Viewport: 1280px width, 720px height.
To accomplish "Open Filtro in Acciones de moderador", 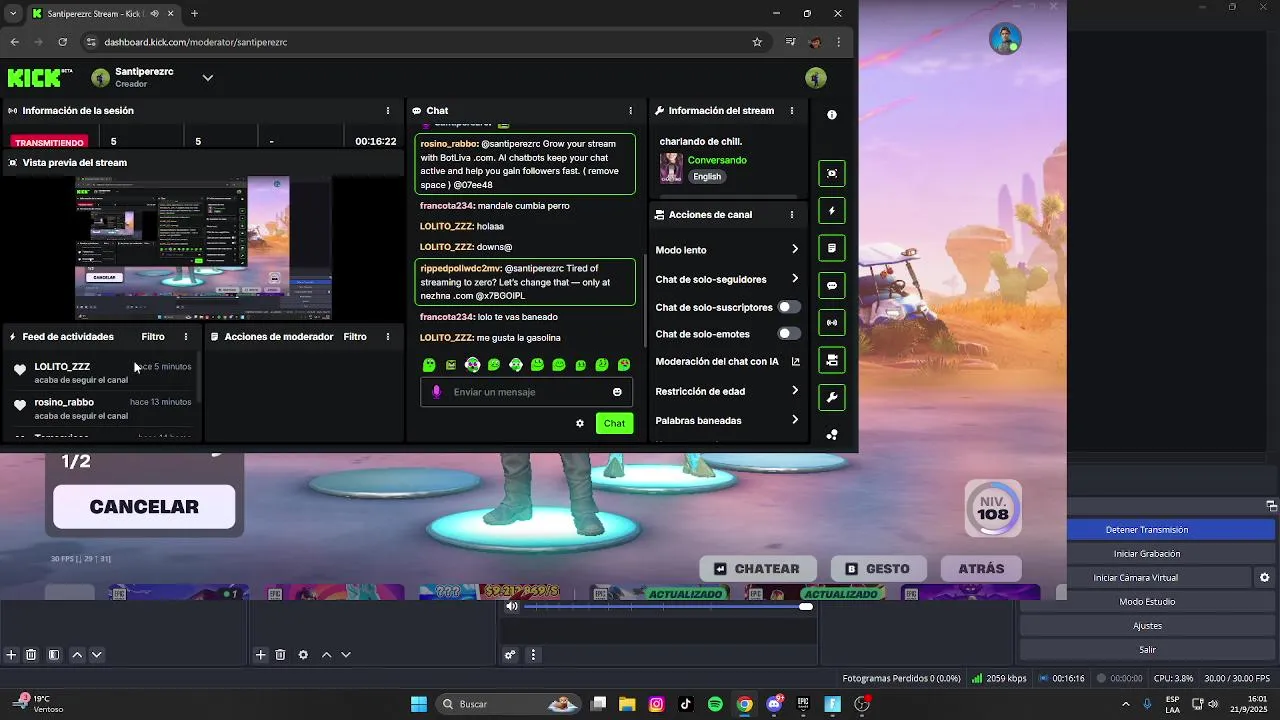I will click(355, 337).
